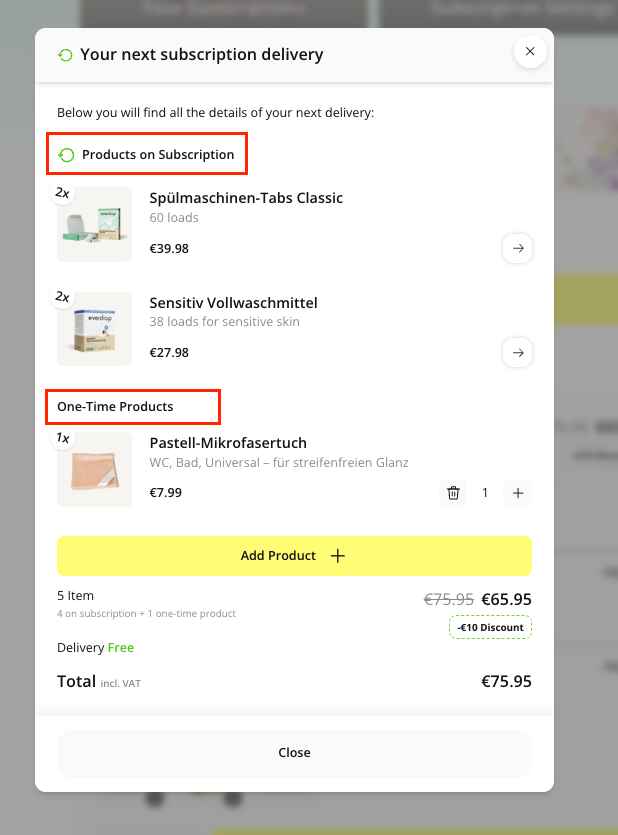Click the subscription refresh icon in the dialog header
The width and height of the screenshot is (618, 835).
click(x=66, y=55)
